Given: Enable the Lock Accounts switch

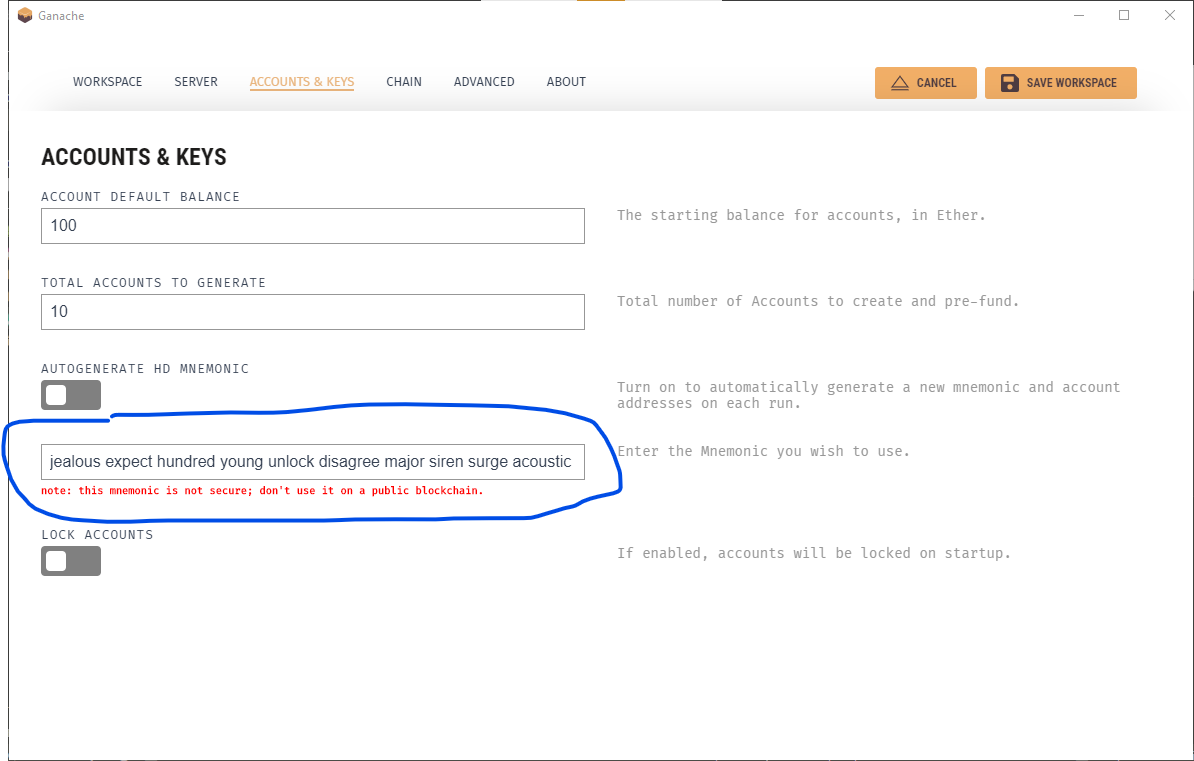Looking at the screenshot, I should 71,561.
